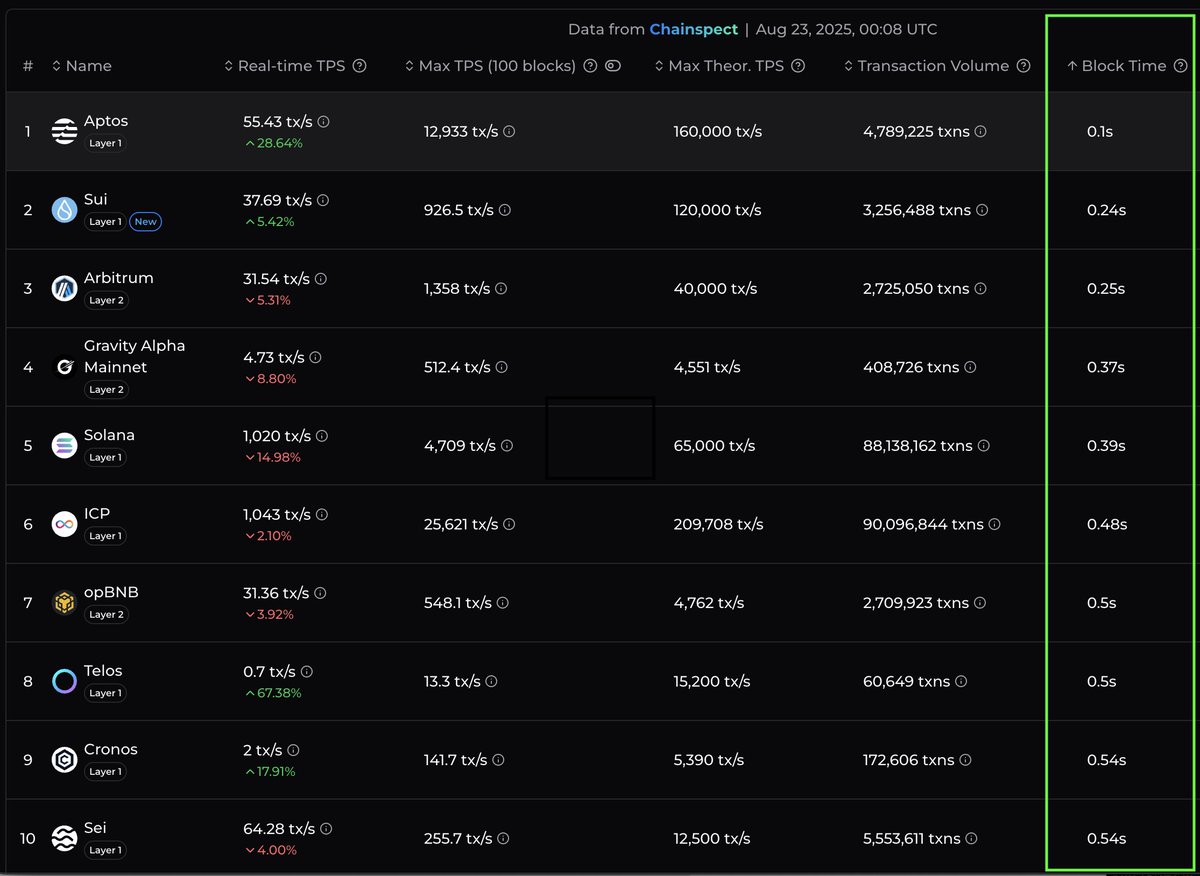
Task: Open help icon beside Real-time TPS header
Action: click(360, 66)
